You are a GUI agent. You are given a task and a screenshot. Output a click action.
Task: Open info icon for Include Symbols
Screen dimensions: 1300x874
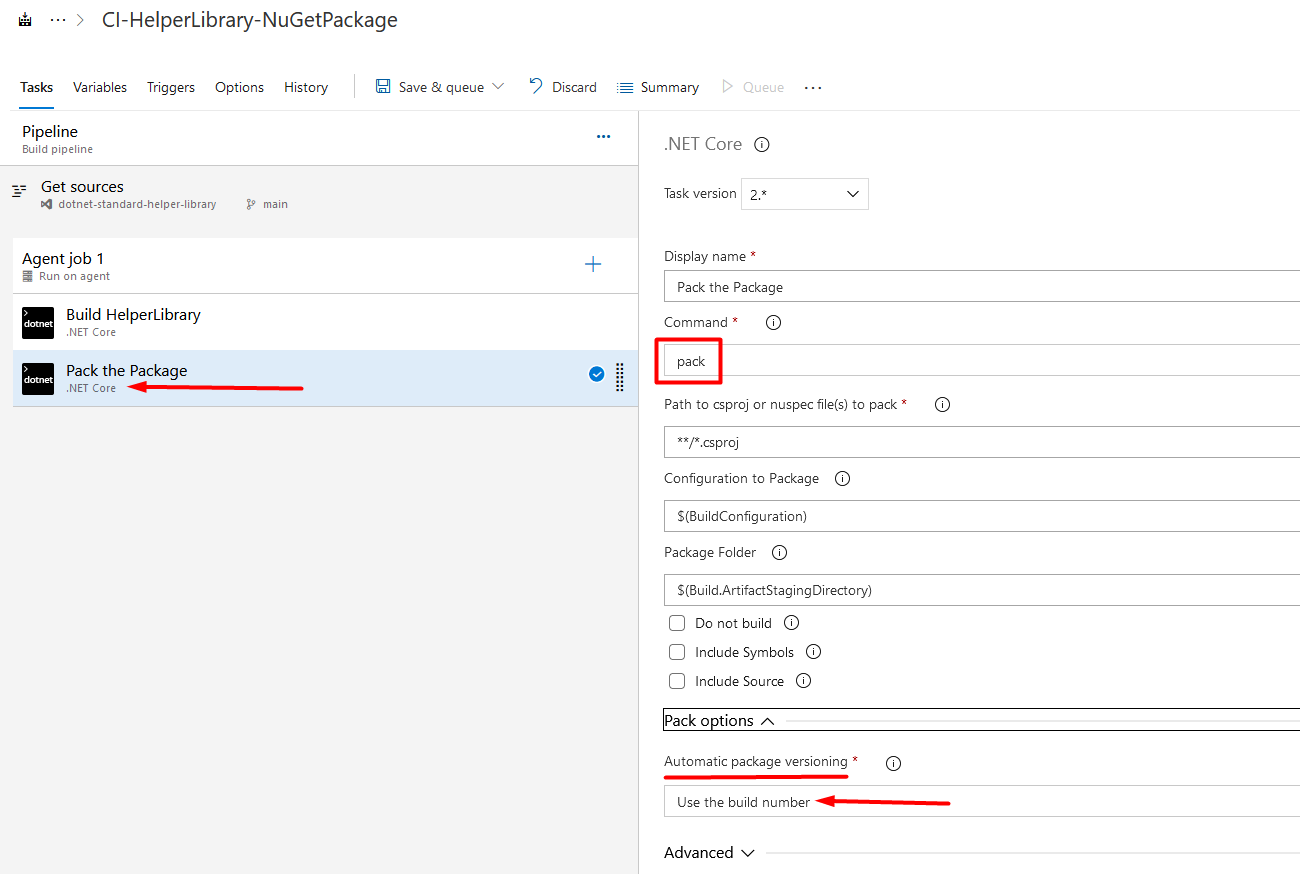point(814,651)
